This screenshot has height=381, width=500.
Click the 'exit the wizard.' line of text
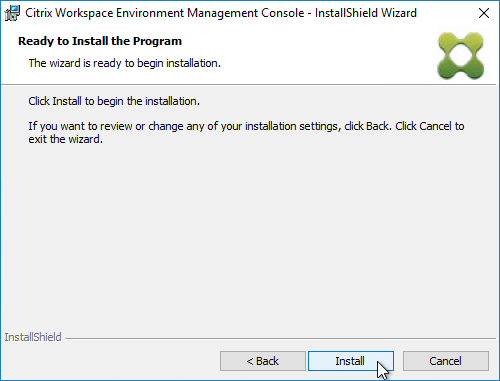(x=65, y=139)
